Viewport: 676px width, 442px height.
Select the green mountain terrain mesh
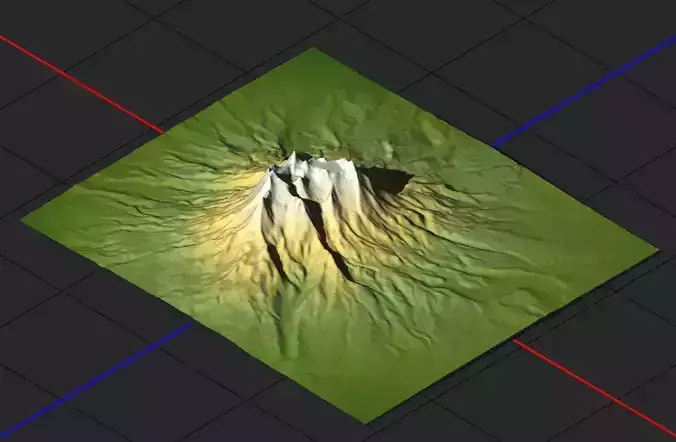339,235
